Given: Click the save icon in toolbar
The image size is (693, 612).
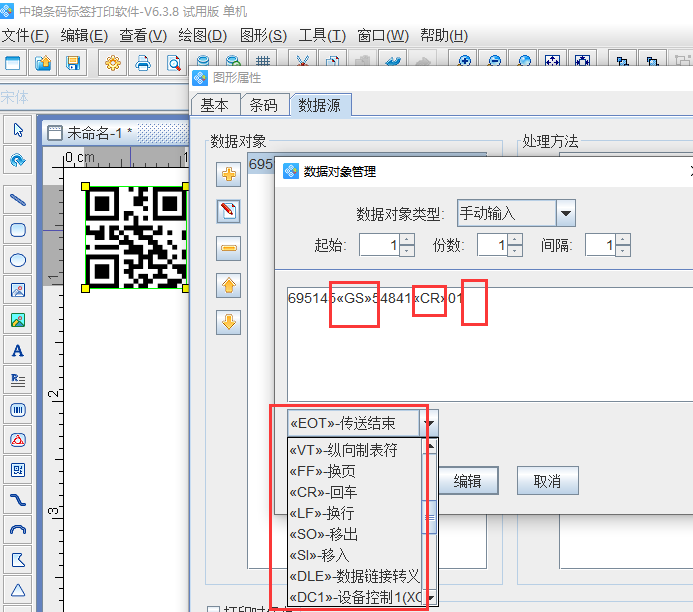Looking at the screenshot, I should tap(72, 64).
